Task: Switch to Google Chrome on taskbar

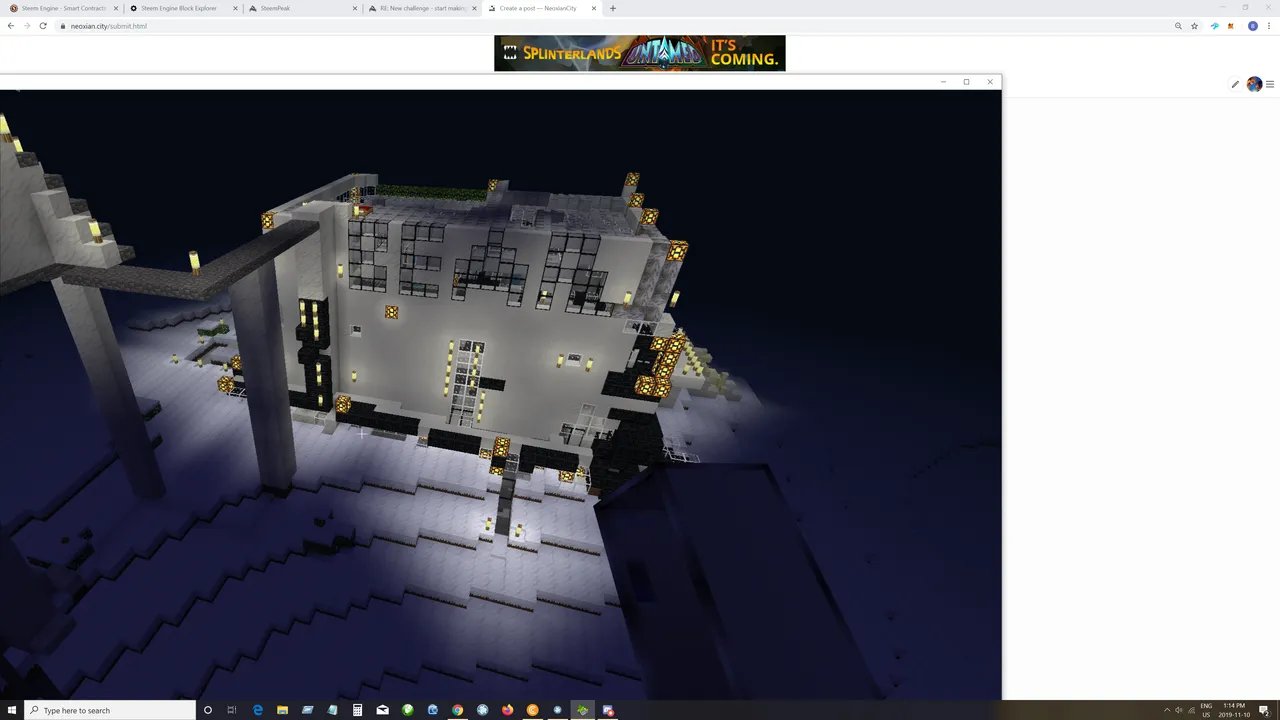Action: [x=458, y=710]
